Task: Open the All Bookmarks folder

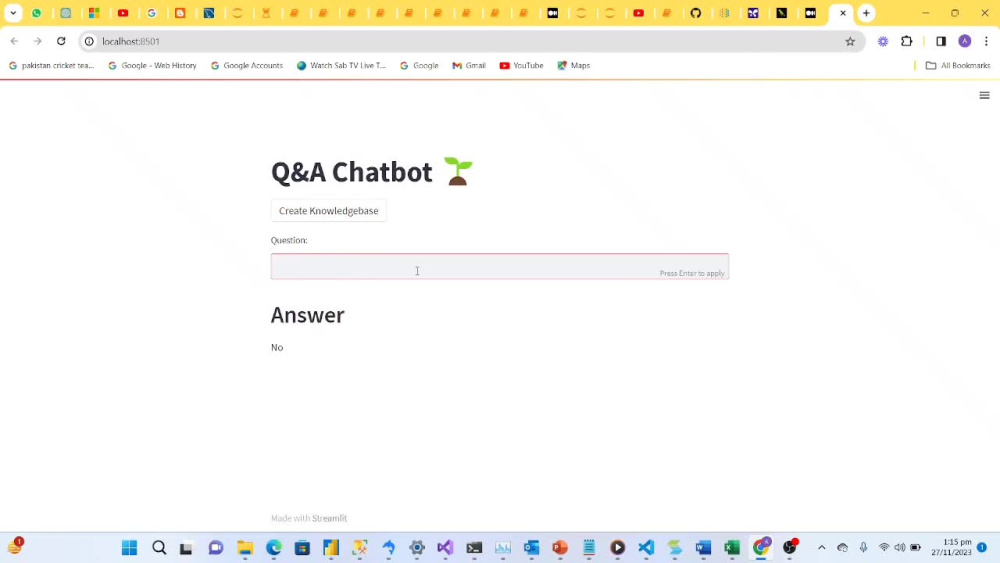Action: 958,66
